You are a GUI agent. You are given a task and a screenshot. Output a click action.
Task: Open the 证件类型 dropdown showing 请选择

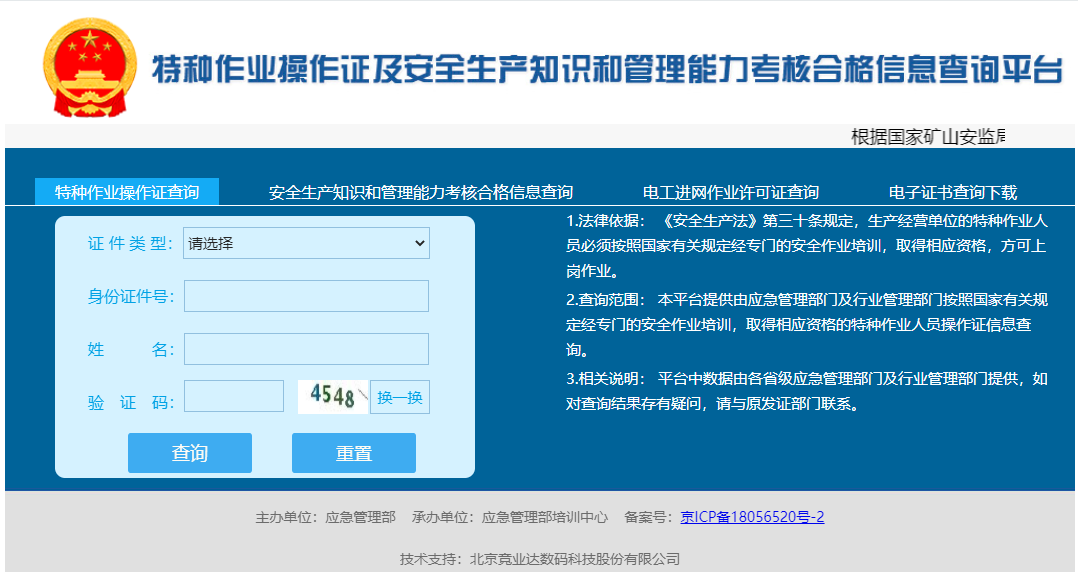[x=306, y=243]
